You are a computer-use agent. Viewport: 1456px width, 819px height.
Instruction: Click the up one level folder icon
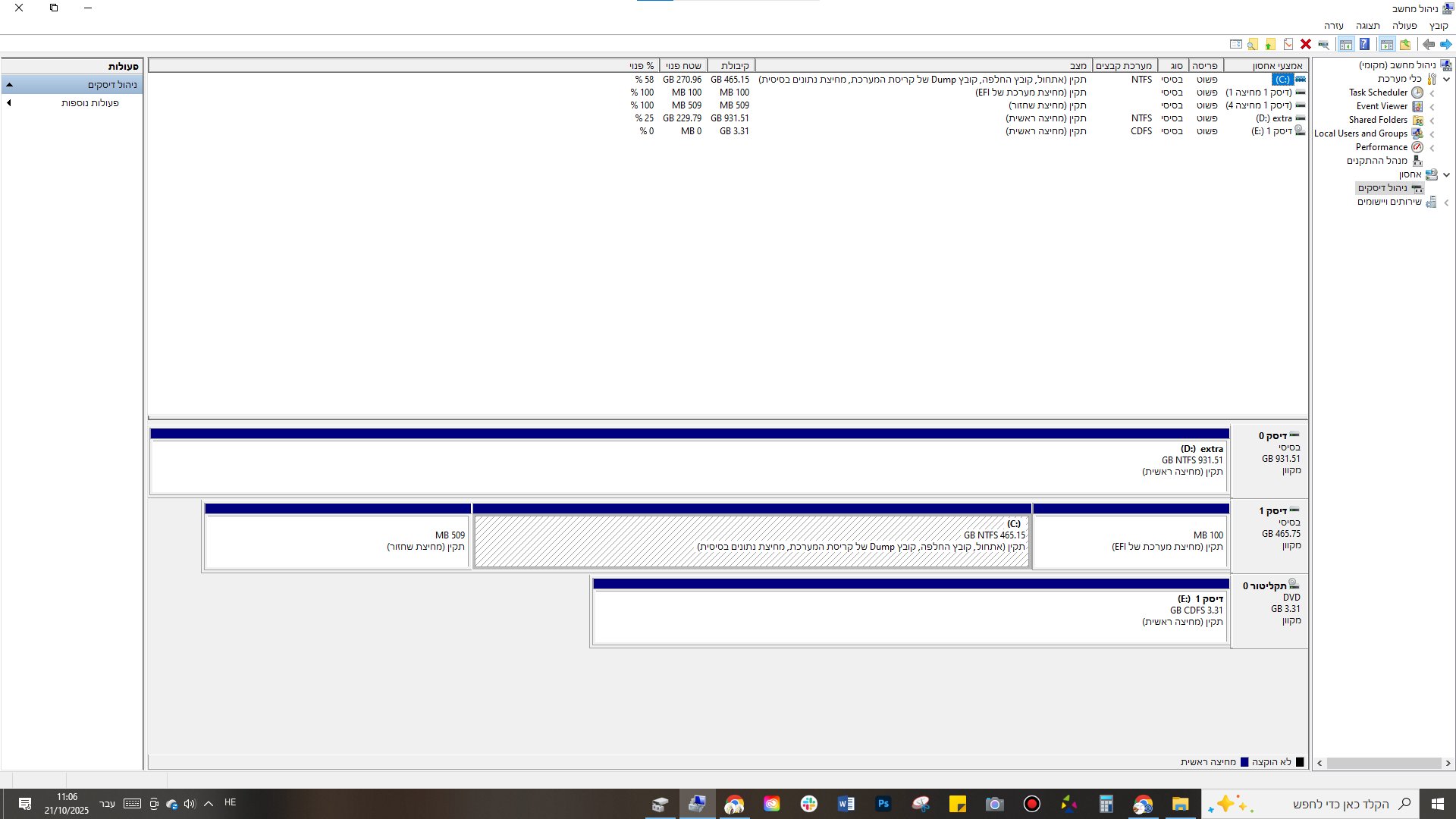click(x=1405, y=44)
